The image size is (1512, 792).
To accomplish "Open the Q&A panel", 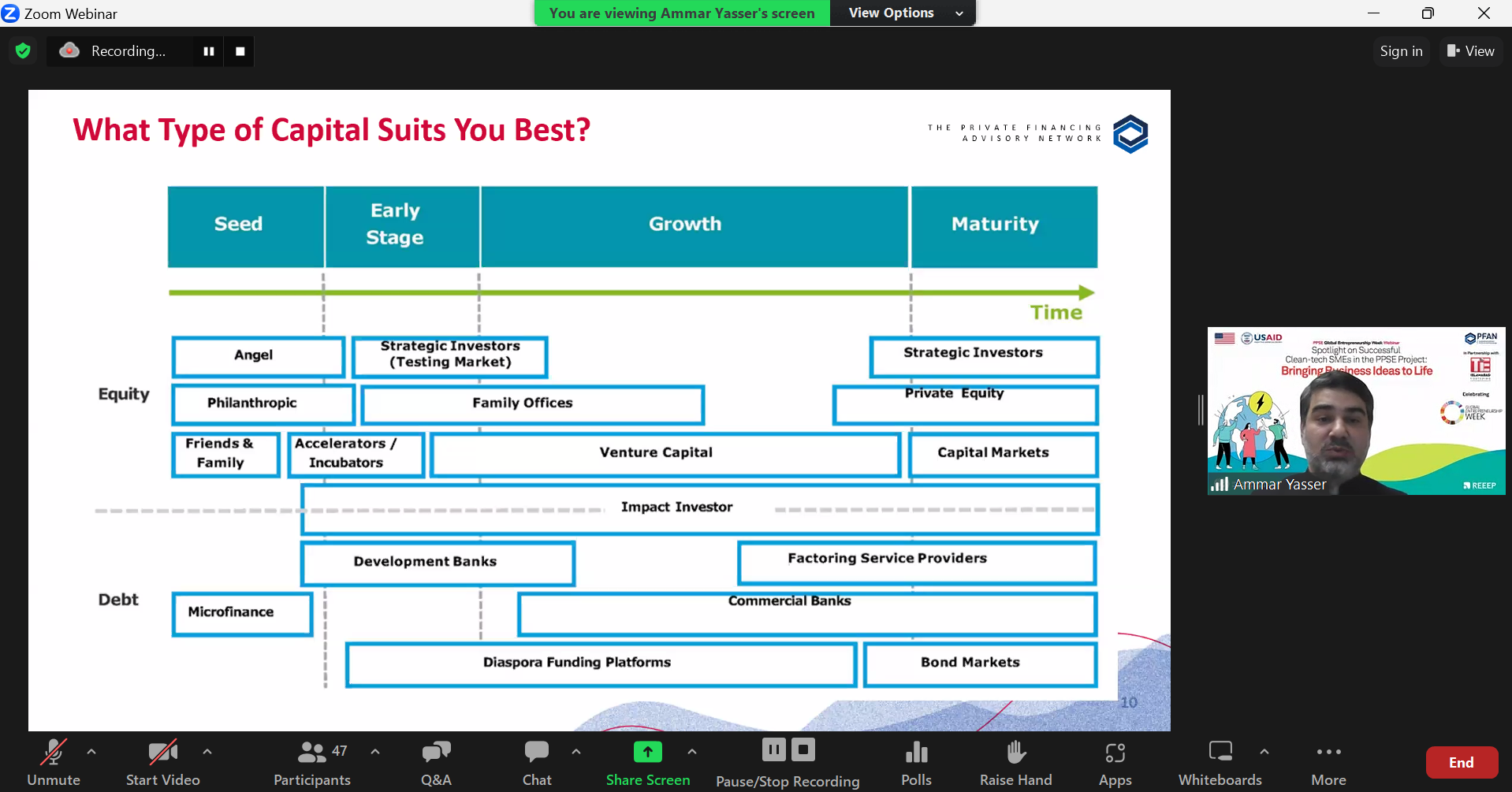I will tap(436, 762).
